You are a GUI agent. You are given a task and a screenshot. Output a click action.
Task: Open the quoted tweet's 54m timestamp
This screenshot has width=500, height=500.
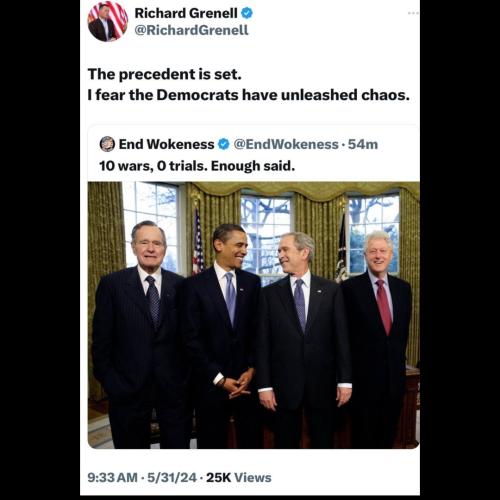point(363,144)
